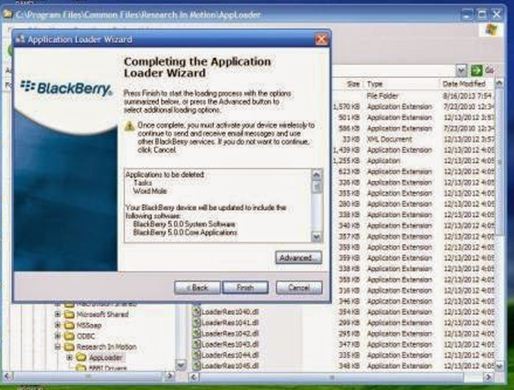Close the Application Loader Wizard dialog
The height and width of the screenshot is (390, 514).
321,39
